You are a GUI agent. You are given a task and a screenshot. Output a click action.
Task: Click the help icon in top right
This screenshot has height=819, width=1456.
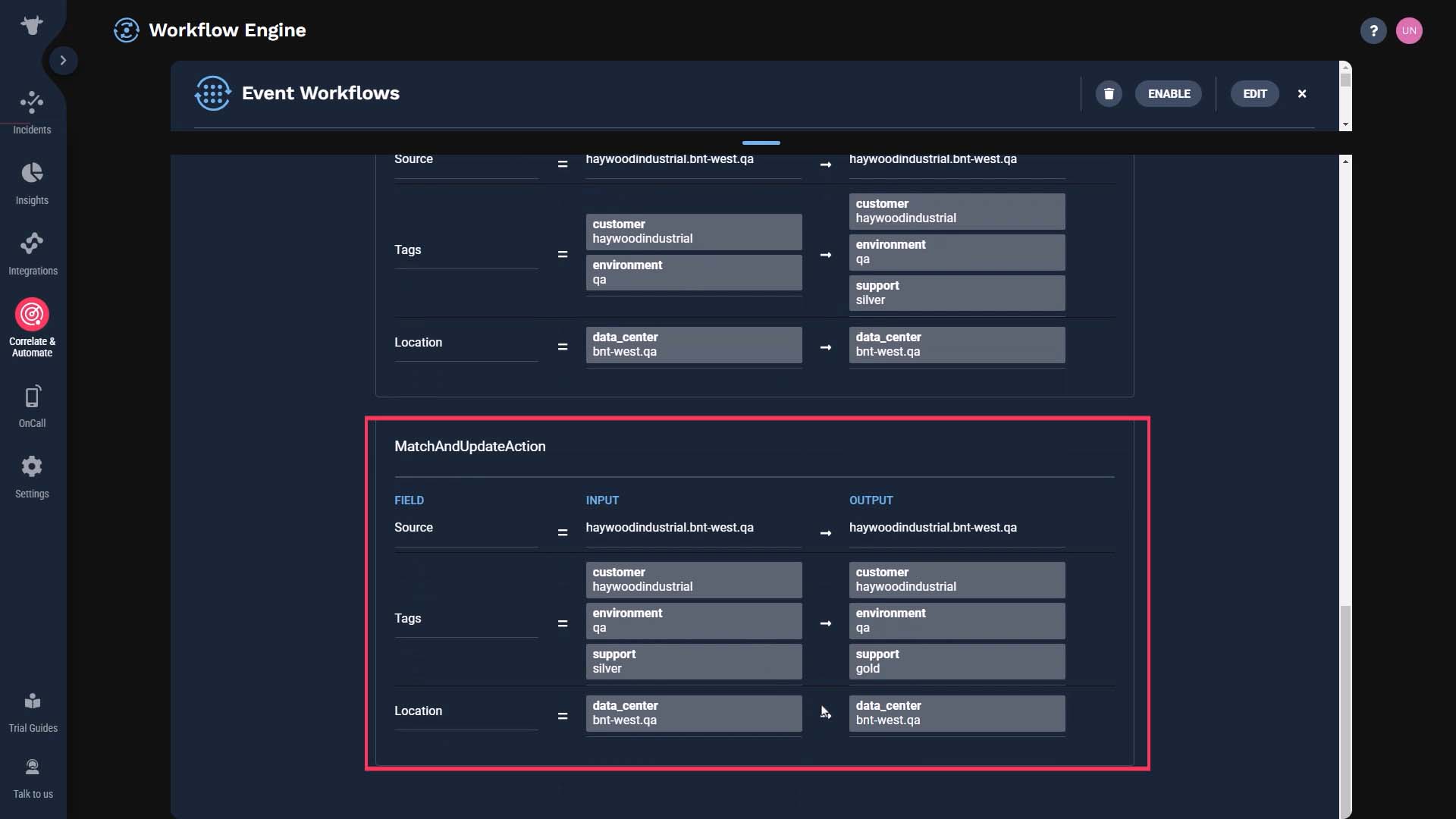pyautogui.click(x=1373, y=30)
